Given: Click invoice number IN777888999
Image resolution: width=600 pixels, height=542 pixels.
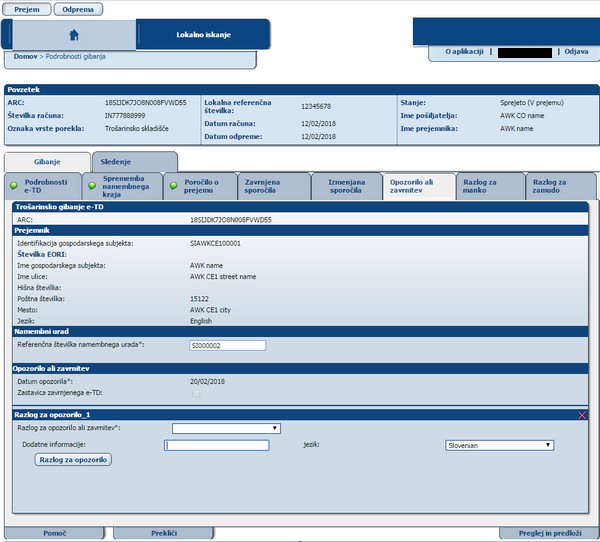Looking at the screenshot, I should [125, 116].
